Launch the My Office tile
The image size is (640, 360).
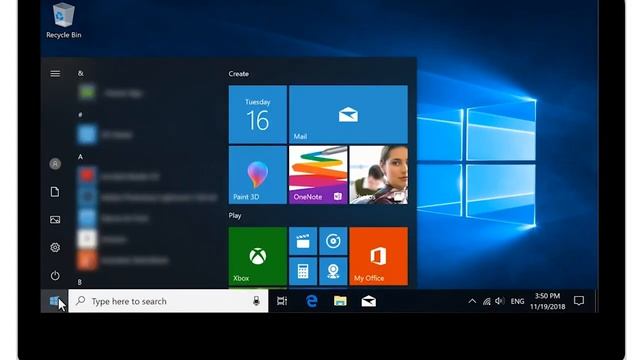tap(378, 256)
